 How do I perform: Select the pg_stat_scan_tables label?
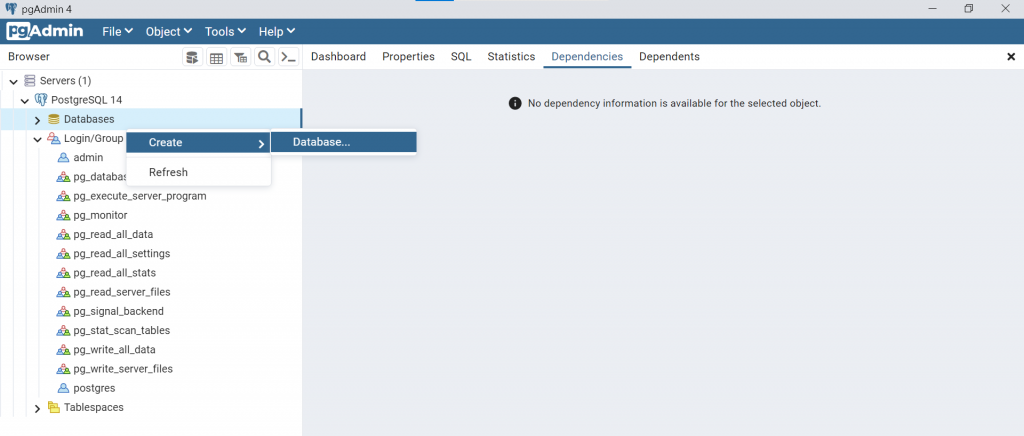(122, 331)
